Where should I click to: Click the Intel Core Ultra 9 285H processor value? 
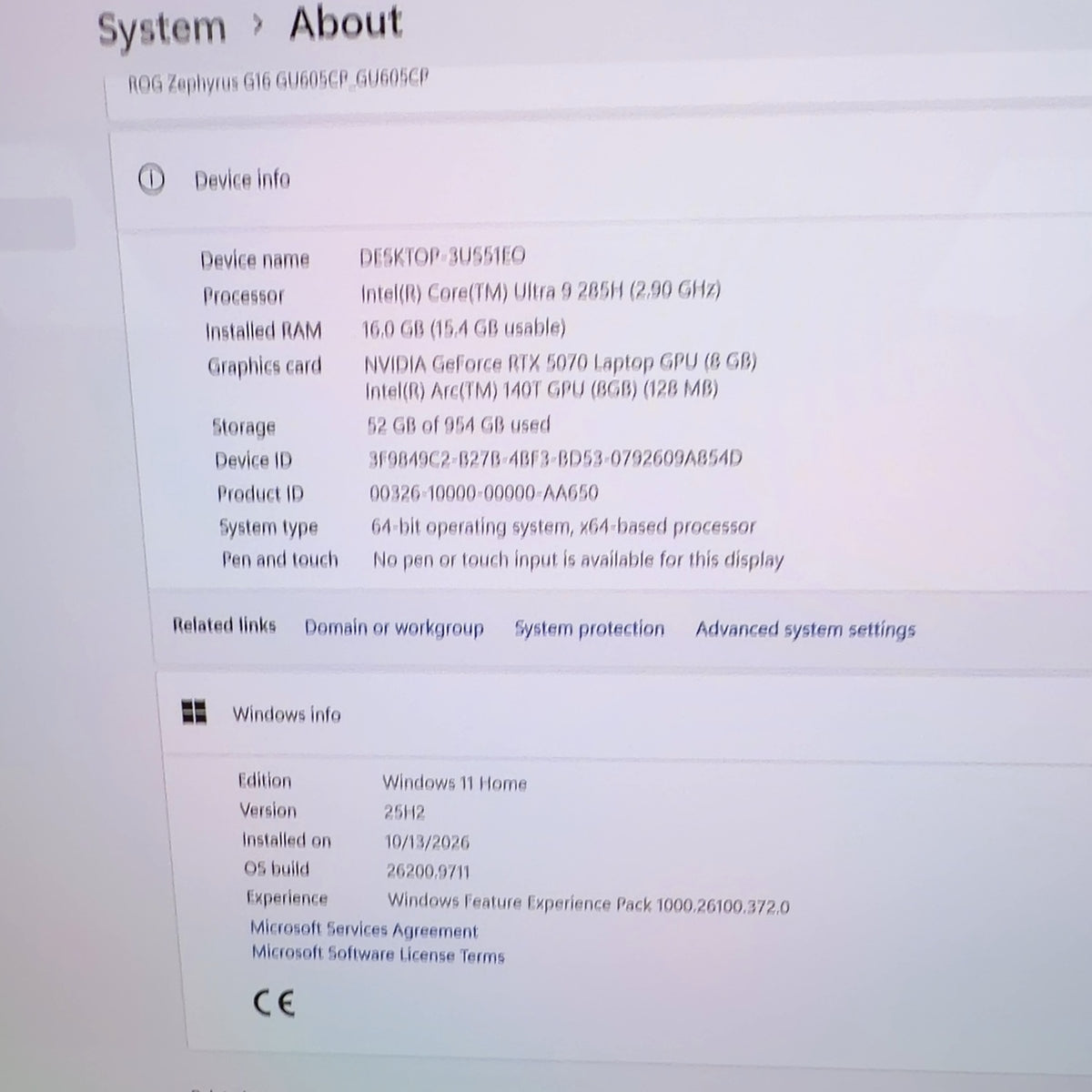541,291
